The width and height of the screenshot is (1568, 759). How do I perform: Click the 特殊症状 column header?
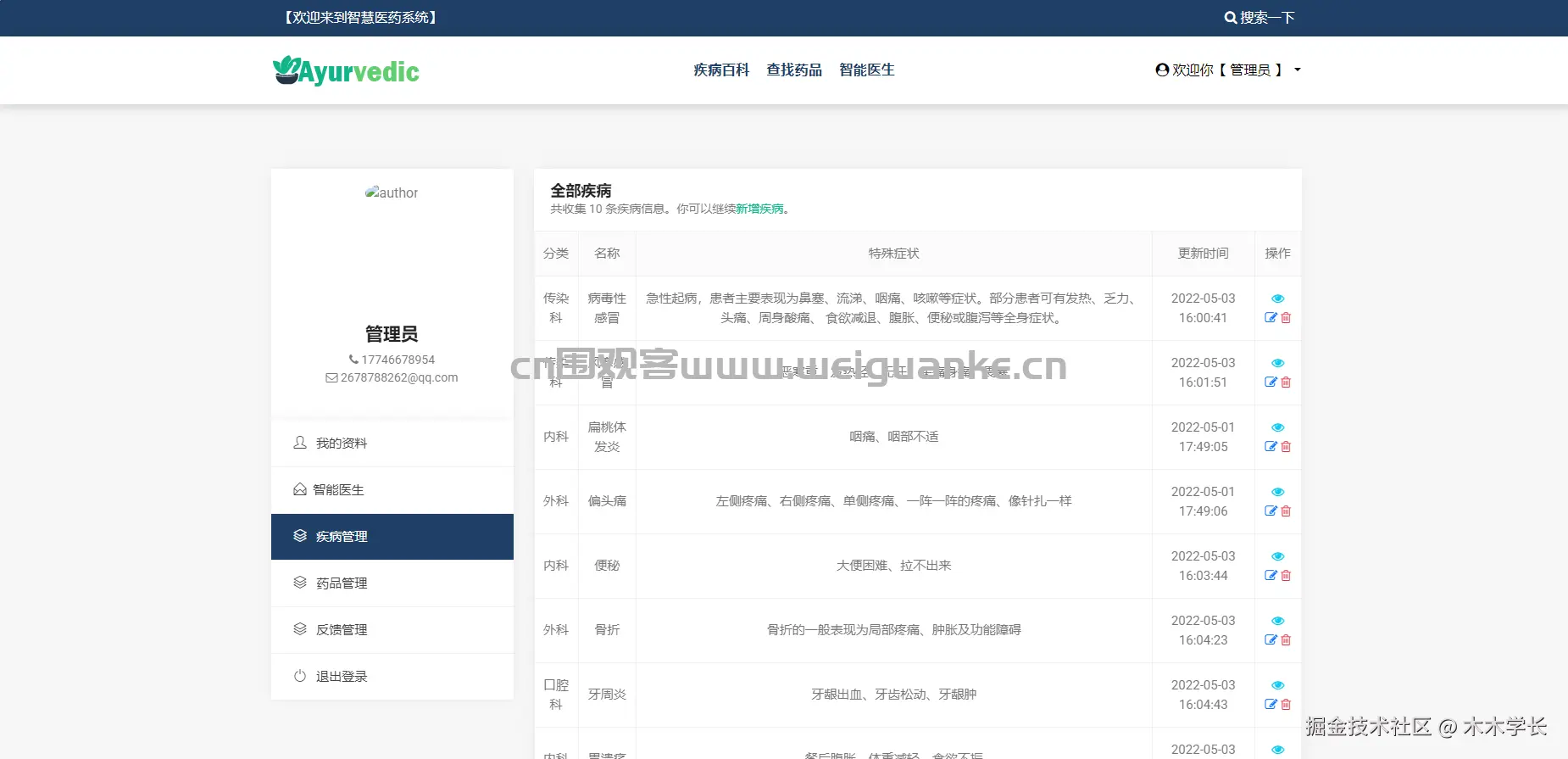point(893,253)
